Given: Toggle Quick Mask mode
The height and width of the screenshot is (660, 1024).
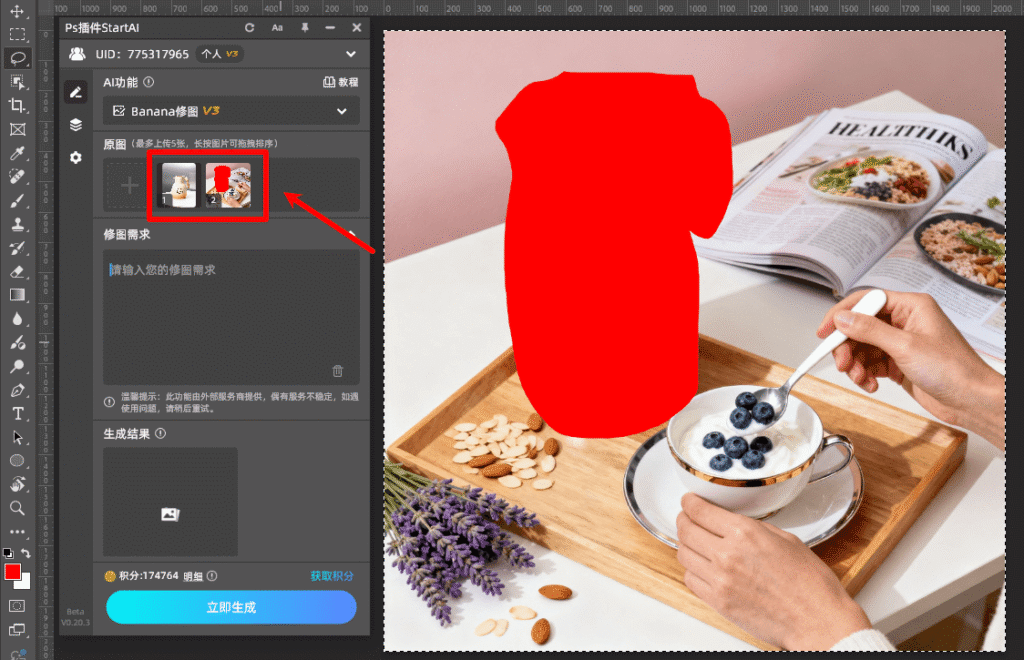Looking at the screenshot, I should click(x=17, y=606).
